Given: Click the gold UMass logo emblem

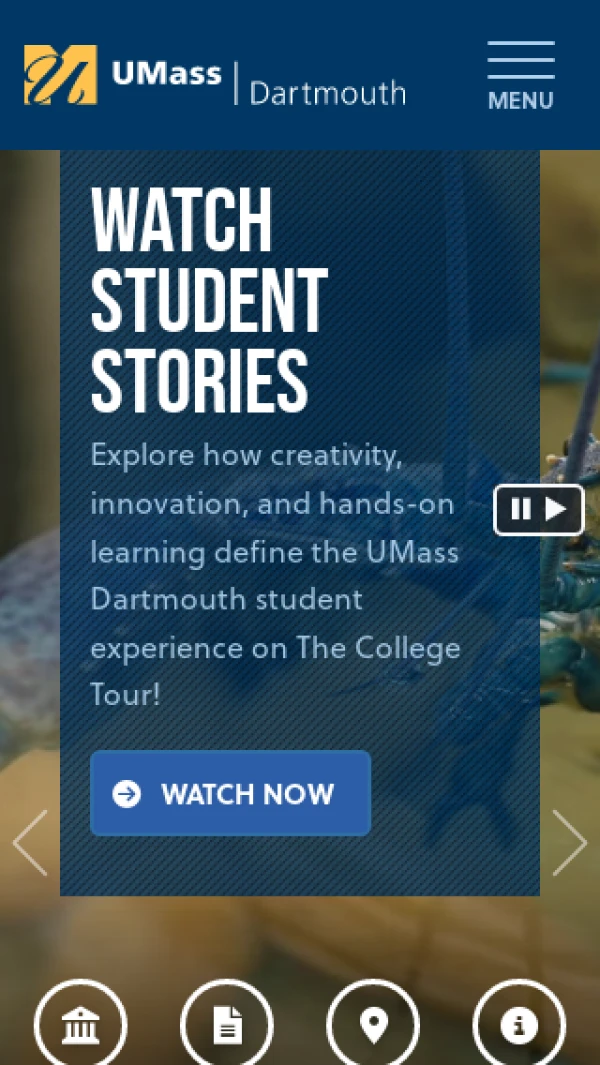Looking at the screenshot, I should click(x=60, y=75).
